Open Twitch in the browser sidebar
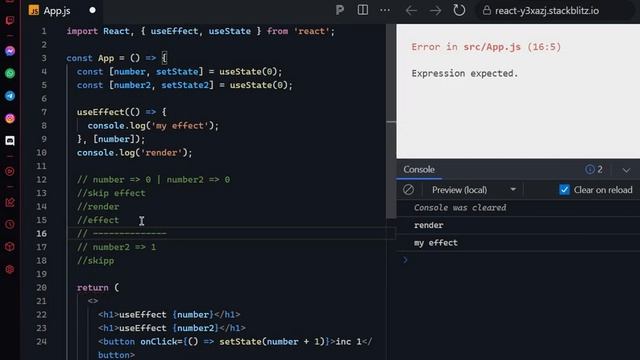Viewport: 640px width, 360px height. [x=10, y=20]
